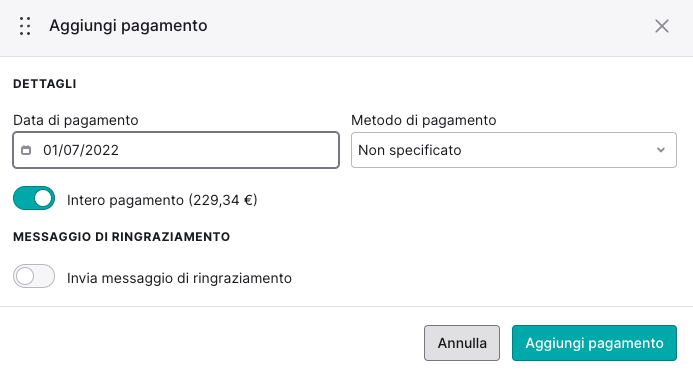Click the MESSAGGIO DI RINGRAZIAMENTO heading
The image size is (693, 373).
122,237
